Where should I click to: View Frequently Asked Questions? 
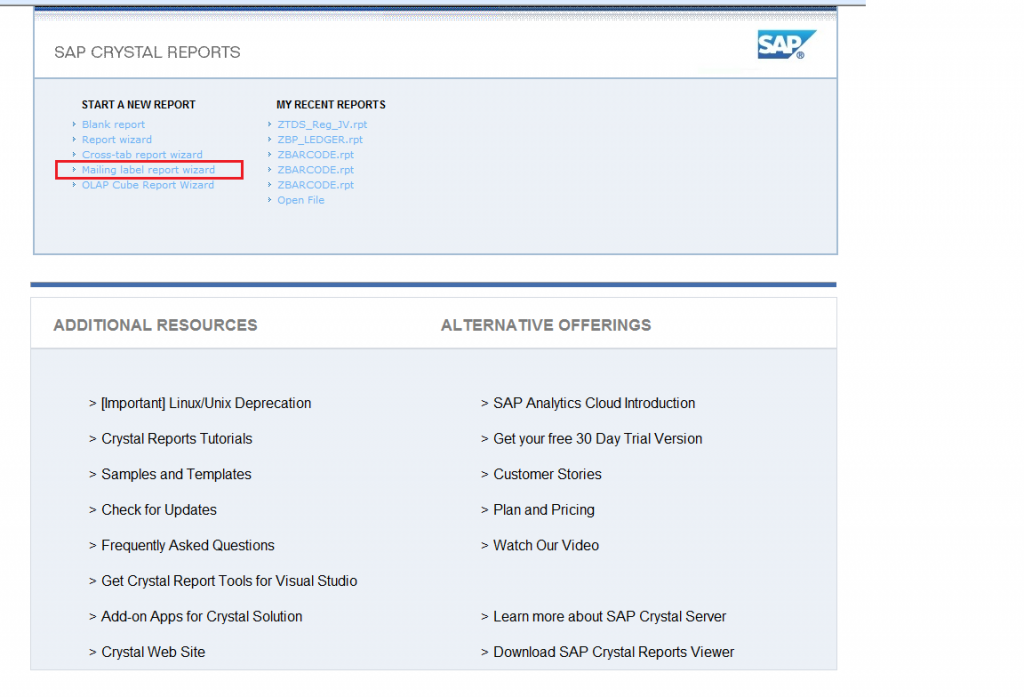pos(187,545)
